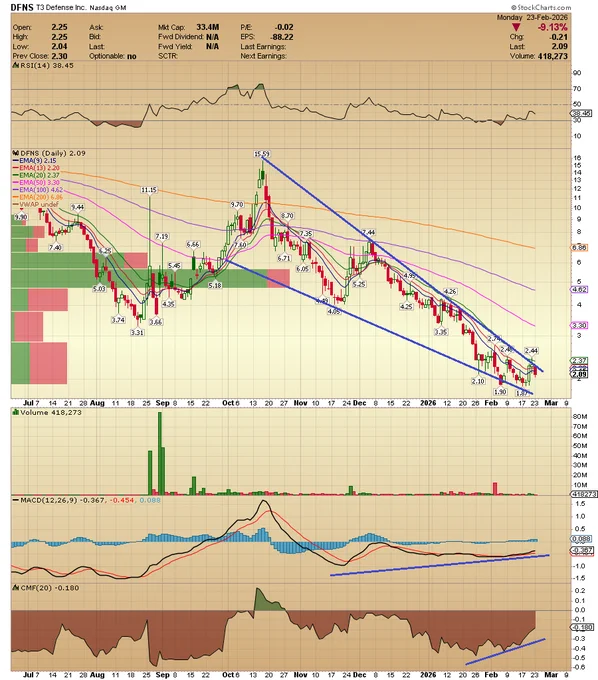Click the 15.59 peak price label

click(262, 154)
